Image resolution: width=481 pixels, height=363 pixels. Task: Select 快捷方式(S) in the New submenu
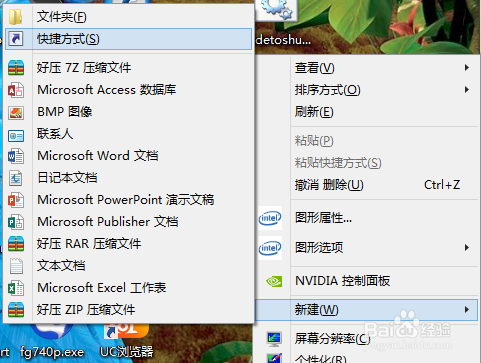(128, 39)
